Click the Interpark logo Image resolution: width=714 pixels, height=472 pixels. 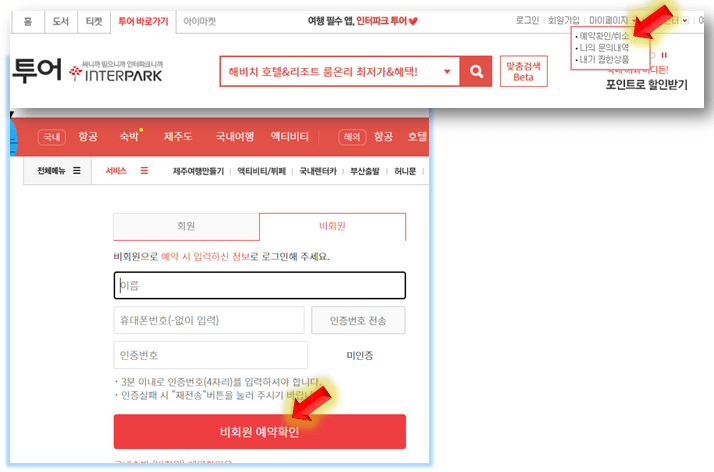pos(116,72)
